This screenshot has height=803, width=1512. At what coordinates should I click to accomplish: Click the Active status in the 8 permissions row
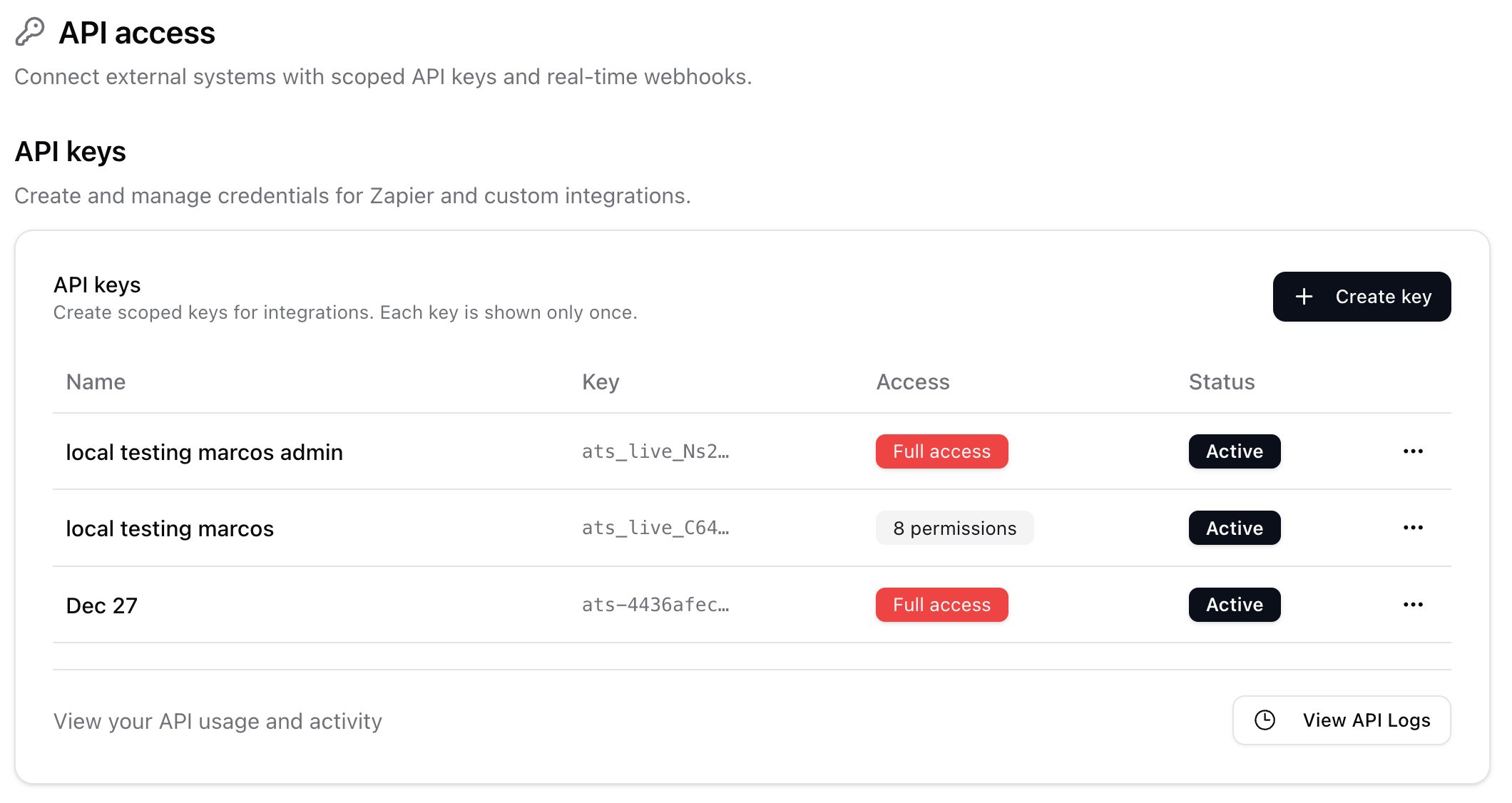coord(1234,528)
